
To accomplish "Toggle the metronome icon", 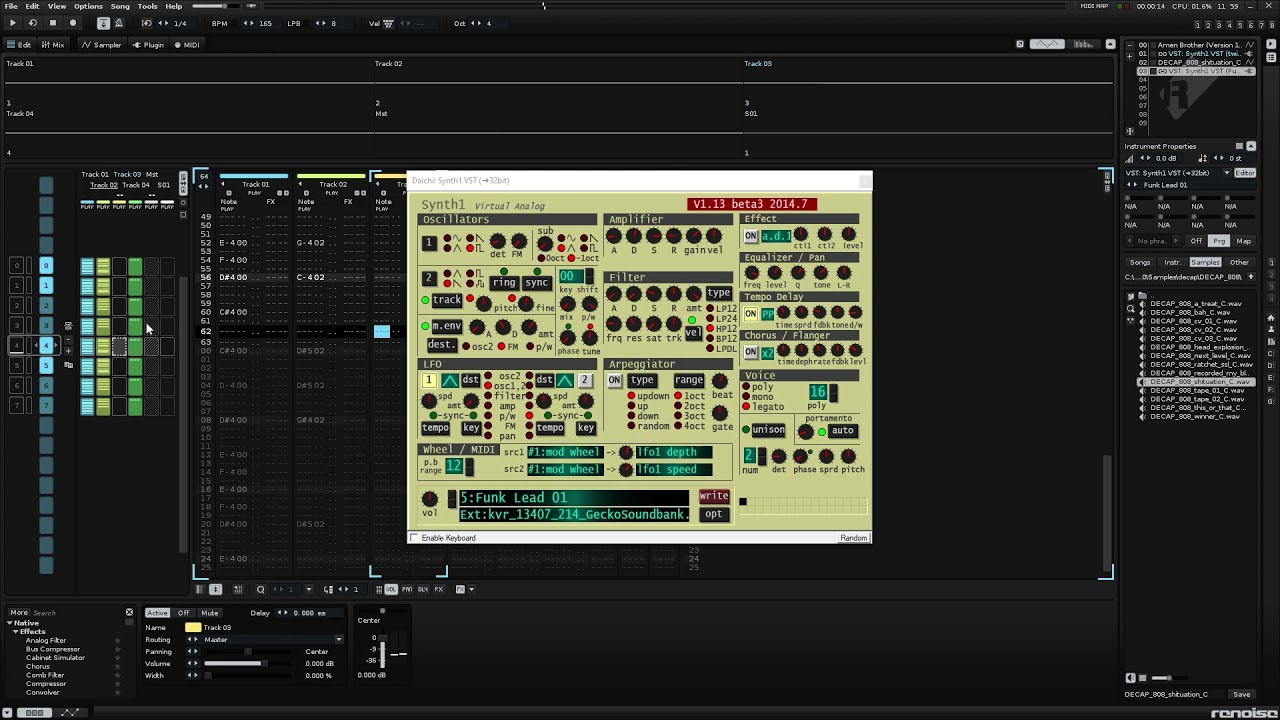I will click(119, 23).
